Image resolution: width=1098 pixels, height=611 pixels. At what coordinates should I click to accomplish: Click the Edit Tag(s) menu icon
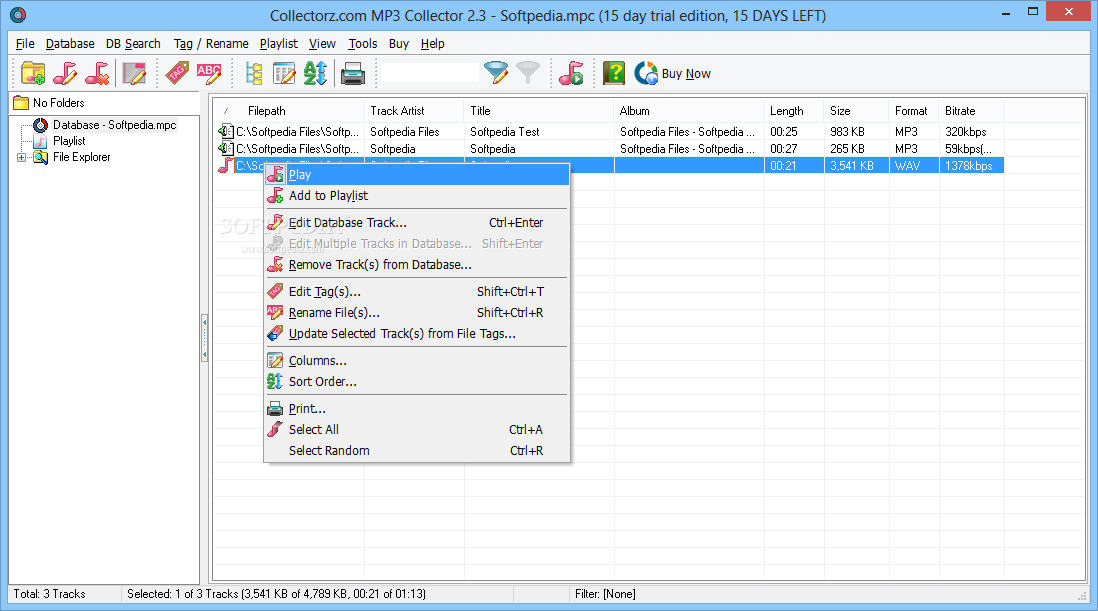click(x=275, y=291)
